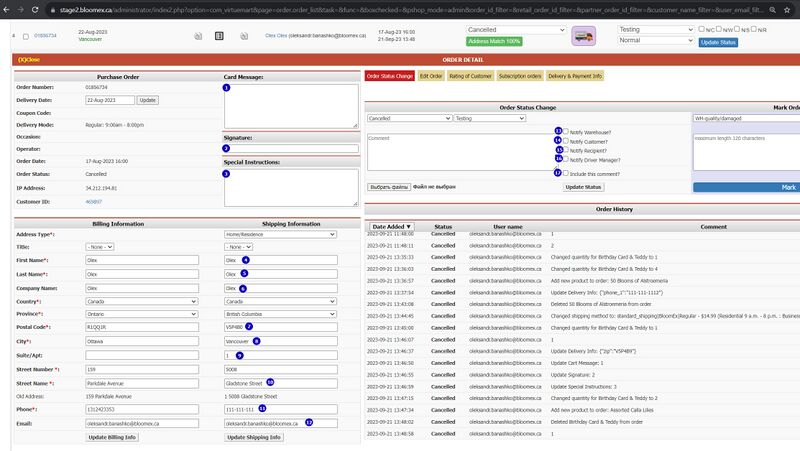The width and height of the screenshot is (800, 451).
Task: Open the Normal priority dropdown
Action: [x=656, y=40]
